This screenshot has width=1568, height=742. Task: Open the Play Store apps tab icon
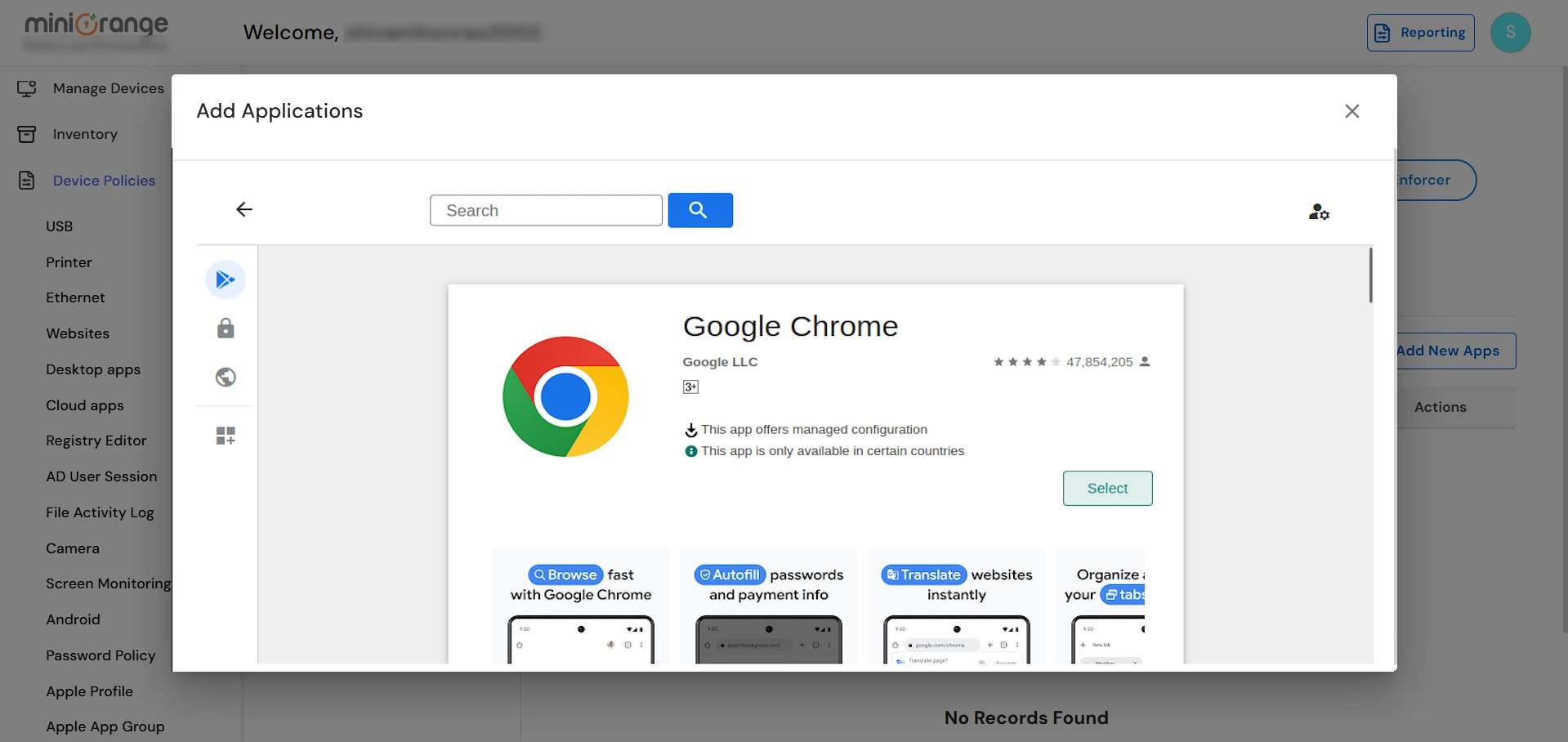click(226, 280)
